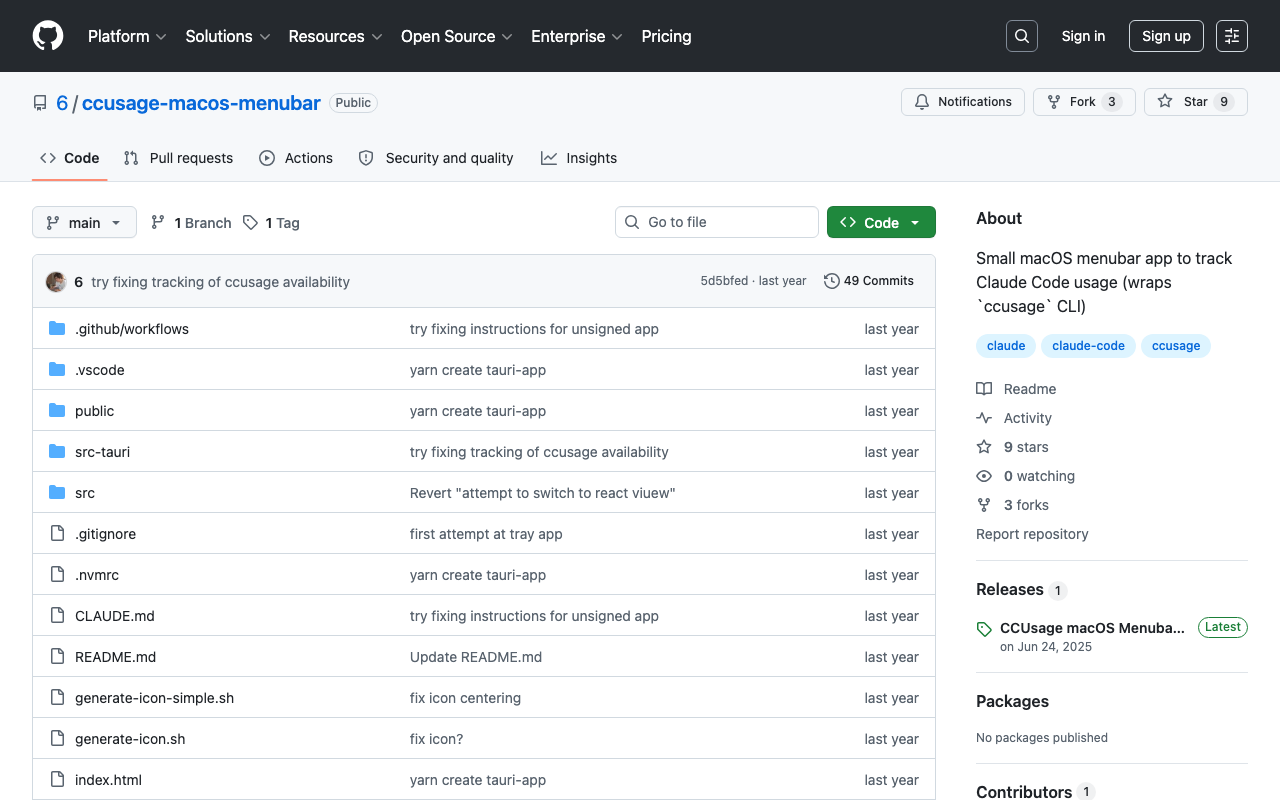Image resolution: width=1280 pixels, height=800 pixels.
Task: Select the claude-code topic tag
Action: (1088, 346)
